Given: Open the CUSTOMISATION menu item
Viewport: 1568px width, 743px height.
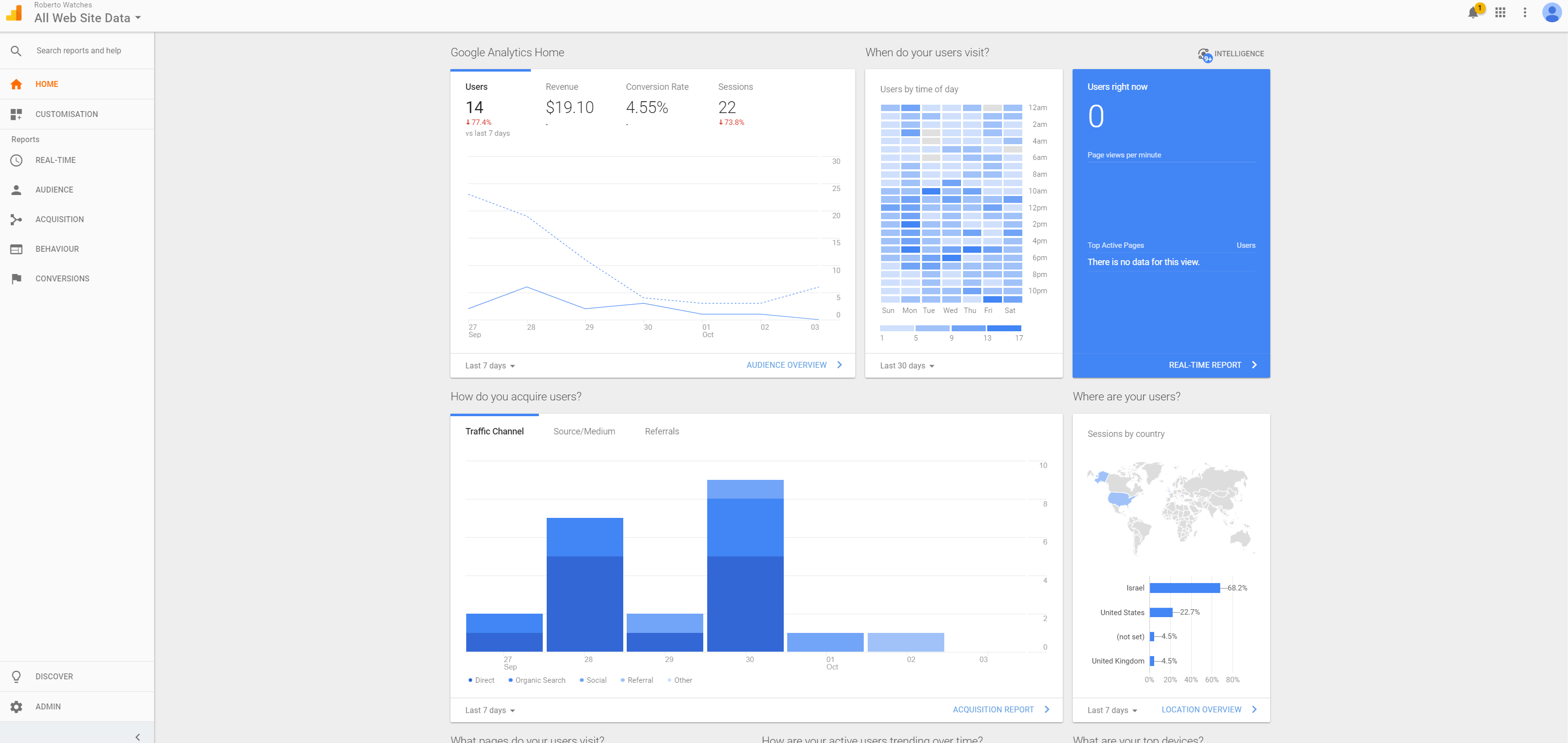Looking at the screenshot, I should 77,114.
